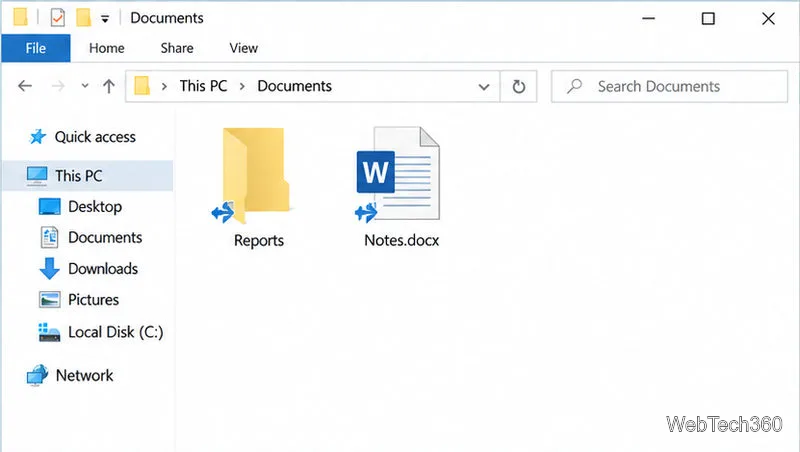Go forward with the right arrow button
Image resolution: width=800 pixels, height=452 pixels.
[58, 86]
